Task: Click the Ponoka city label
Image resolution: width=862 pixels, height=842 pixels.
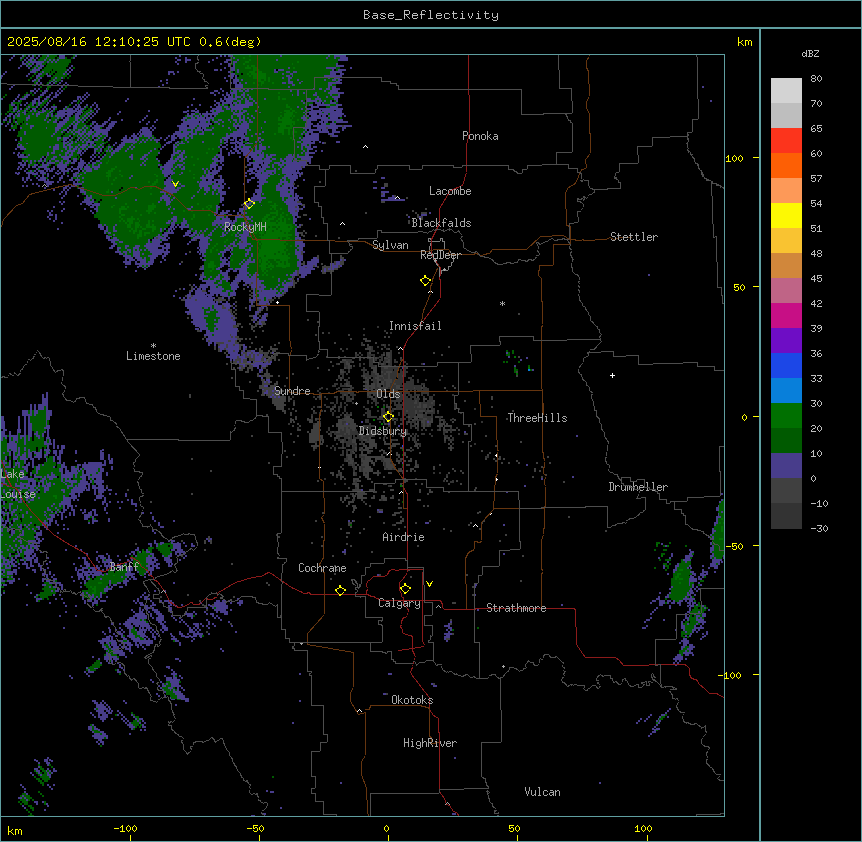Action: [x=480, y=136]
